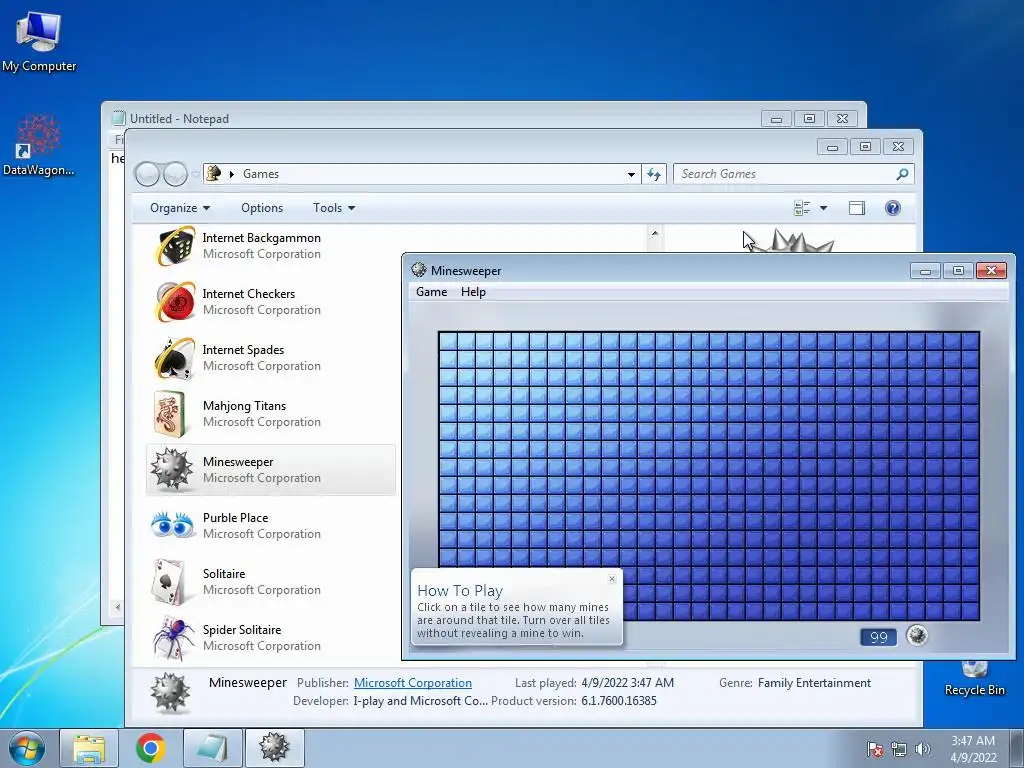Open the Games Explorer help question mark
The height and width of the screenshot is (768, 1024).
tap(893, 208)
